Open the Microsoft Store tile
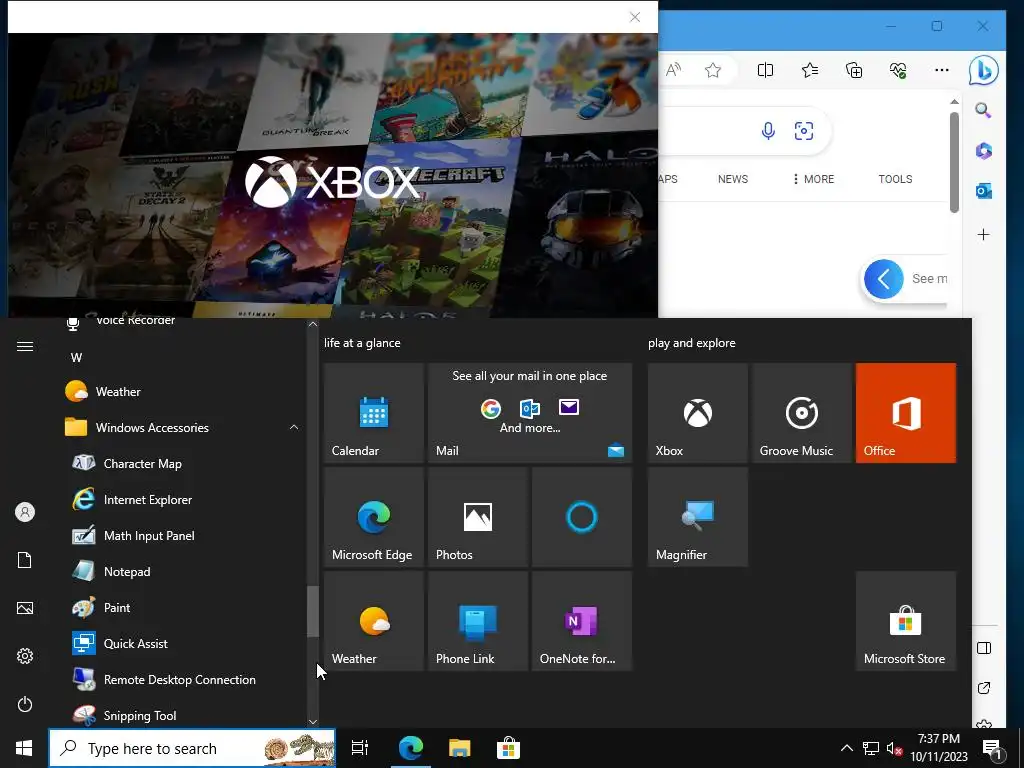This screenshot has width=1024, height=768. pos(906,621)
